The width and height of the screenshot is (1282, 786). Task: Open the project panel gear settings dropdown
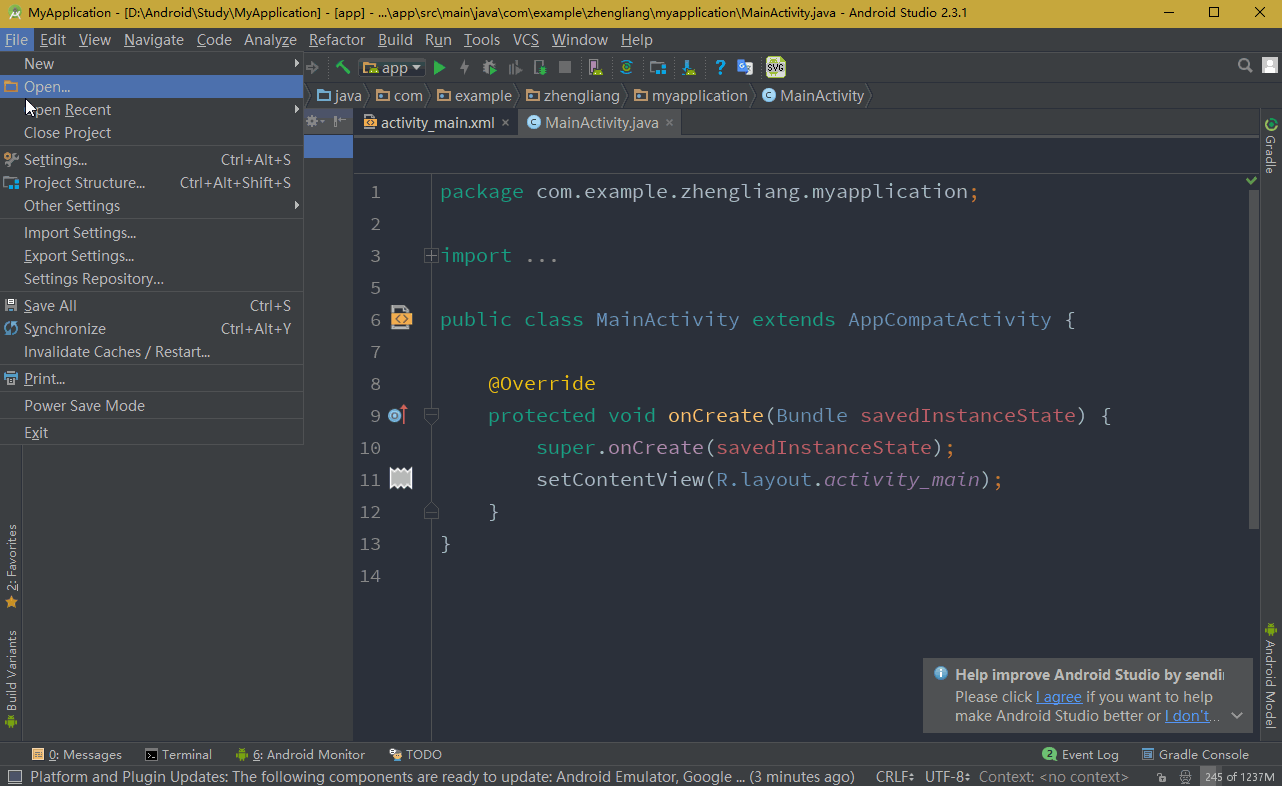[315, 121]
